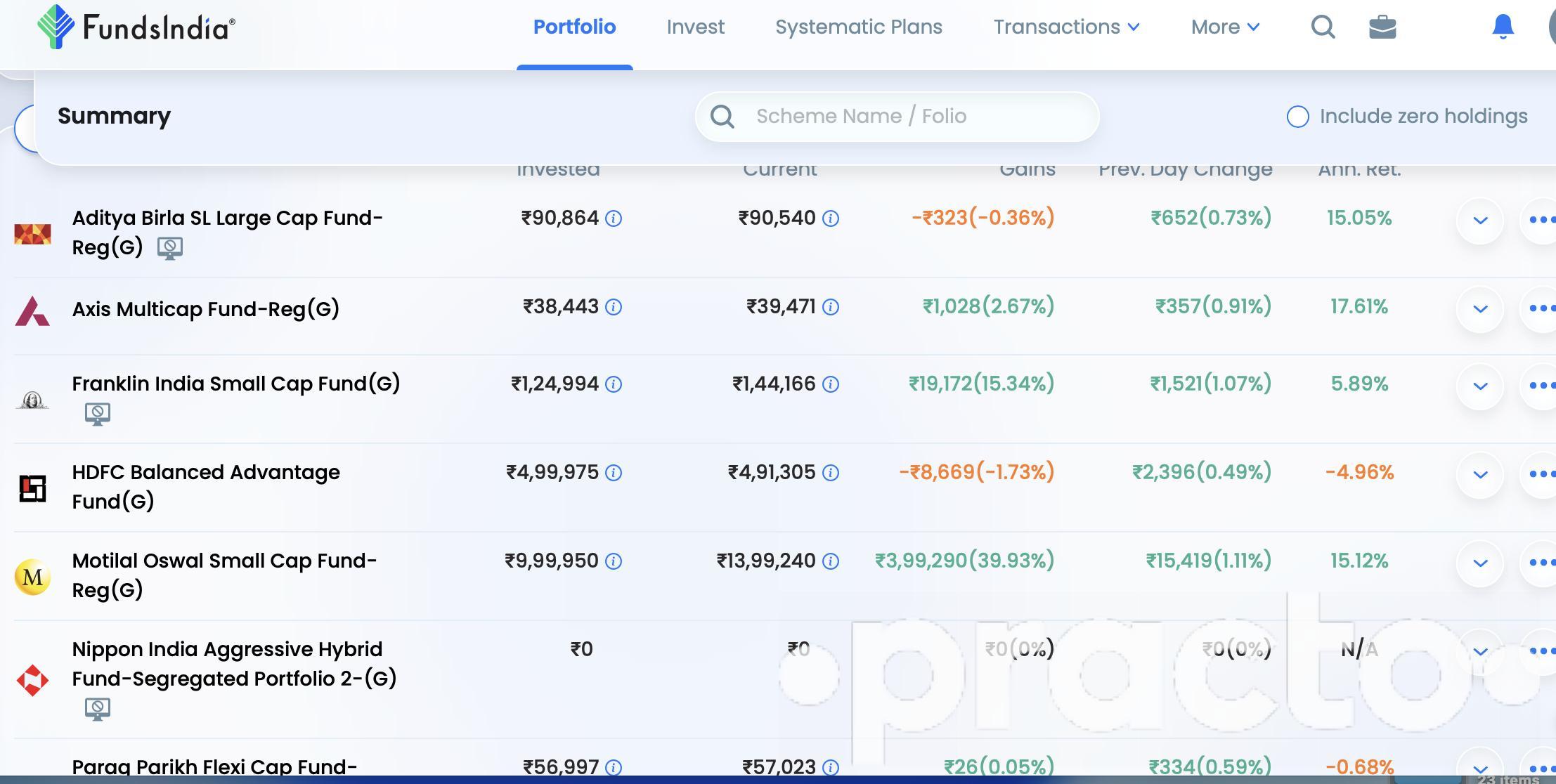Click the Summary heading
The height and width of the screenshot is (784, 1556).
pyautogui.click(x=114, y=116)
